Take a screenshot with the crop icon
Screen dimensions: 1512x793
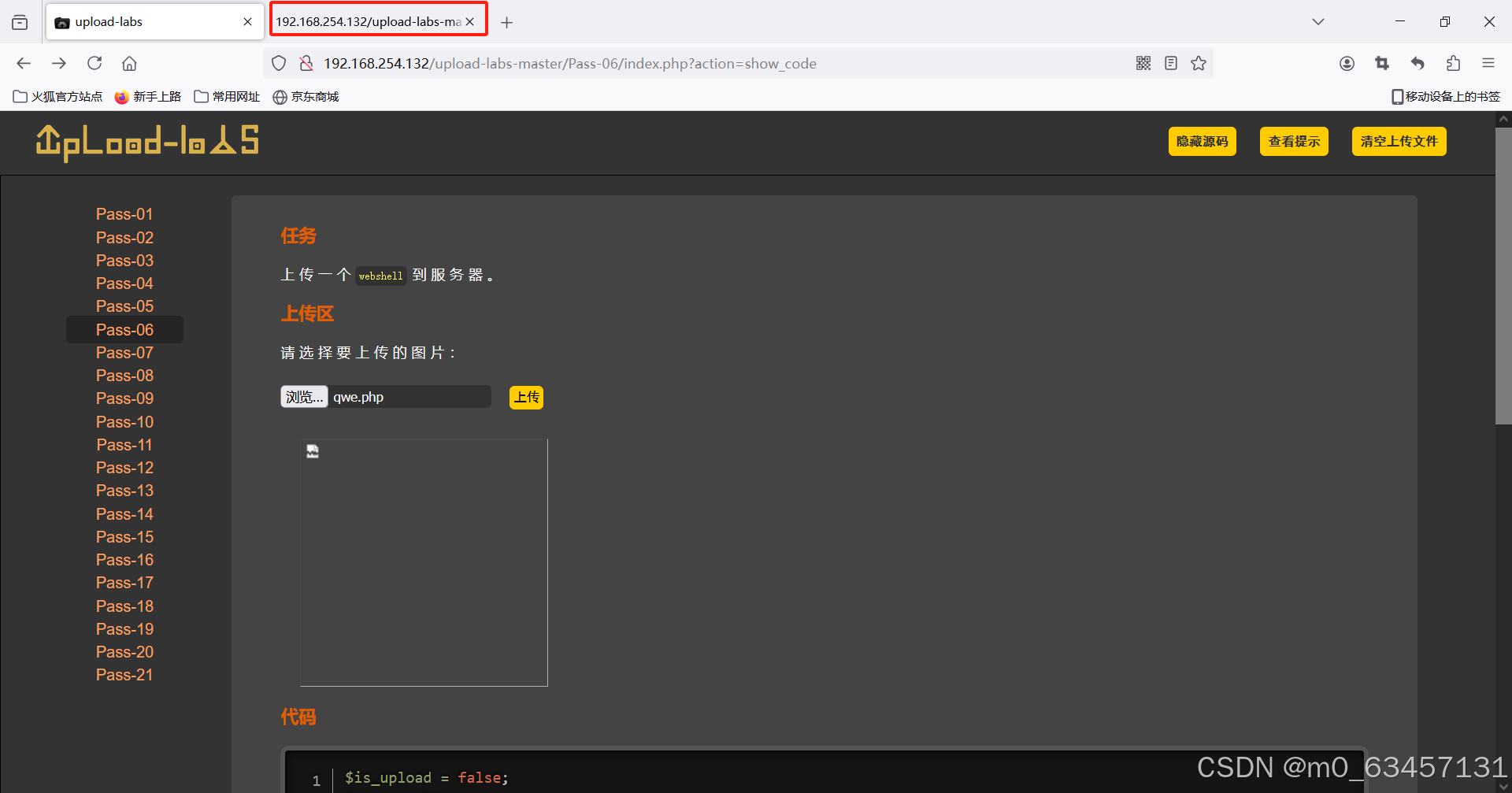[x=1382, y=64]
